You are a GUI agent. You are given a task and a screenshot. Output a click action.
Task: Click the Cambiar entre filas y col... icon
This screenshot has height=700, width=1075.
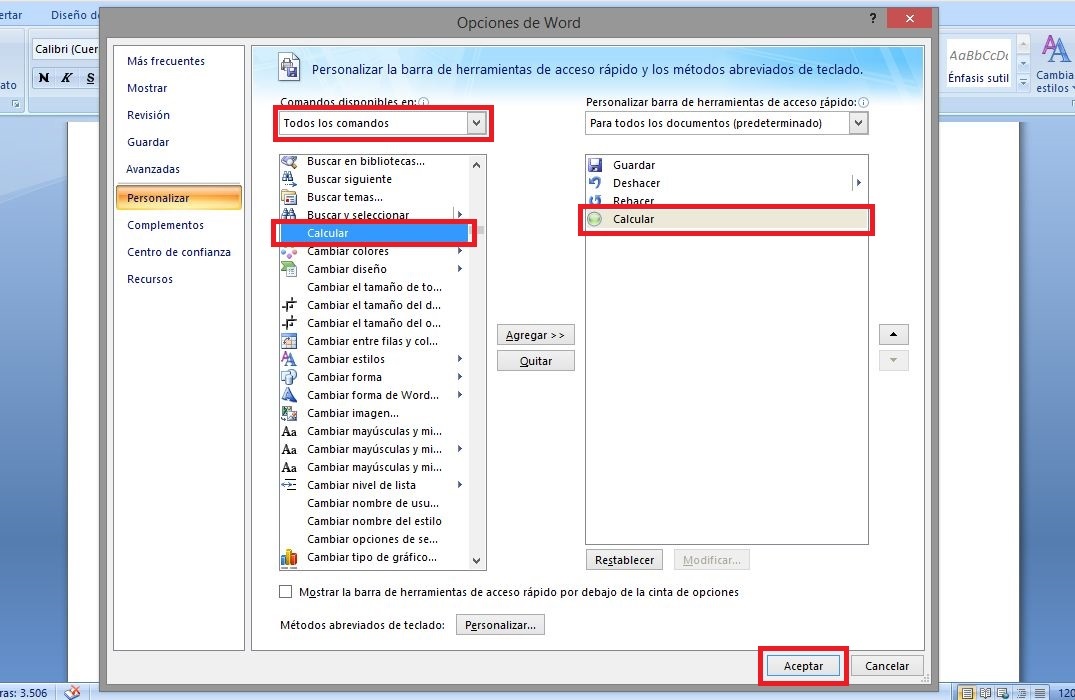[x=289, y=341]
